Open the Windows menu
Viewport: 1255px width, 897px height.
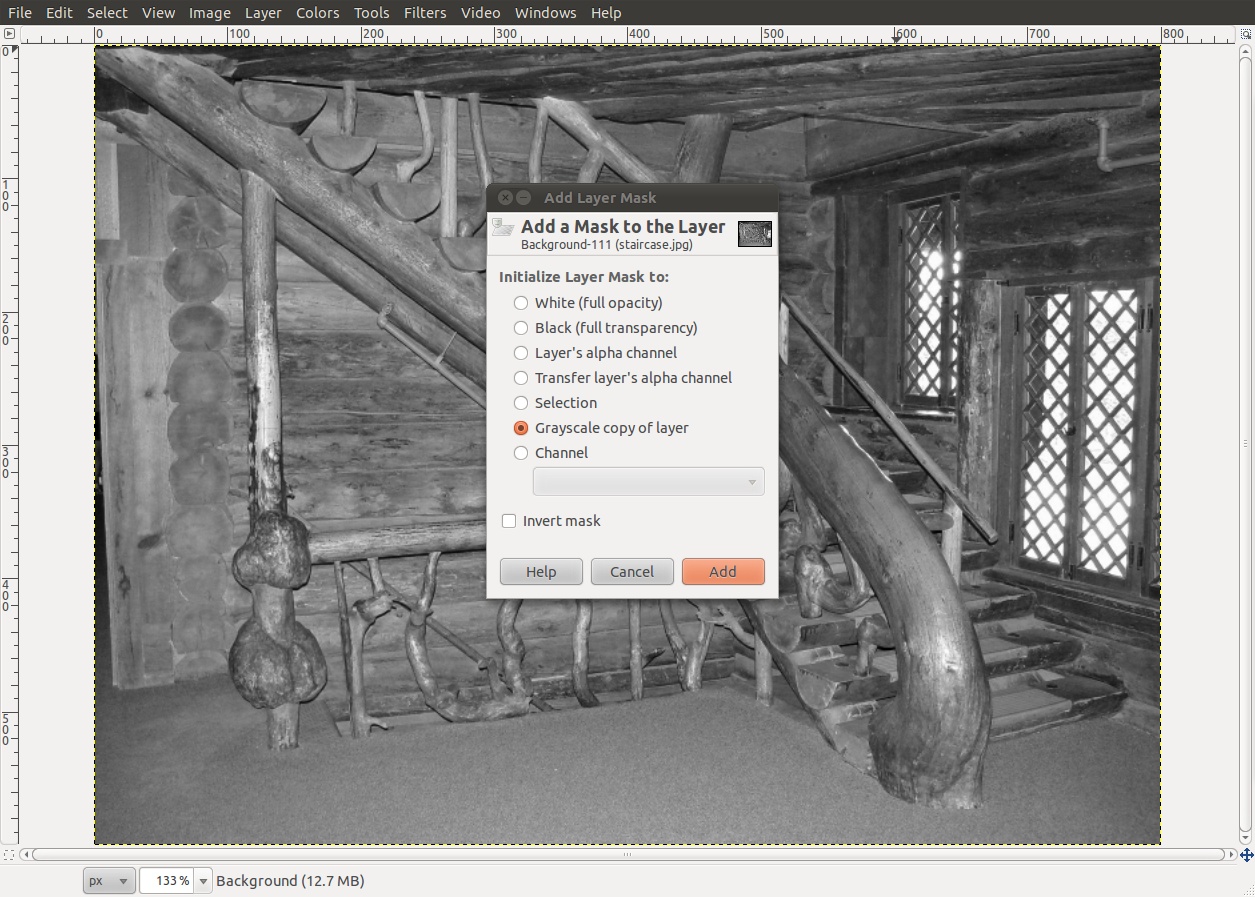546,13
